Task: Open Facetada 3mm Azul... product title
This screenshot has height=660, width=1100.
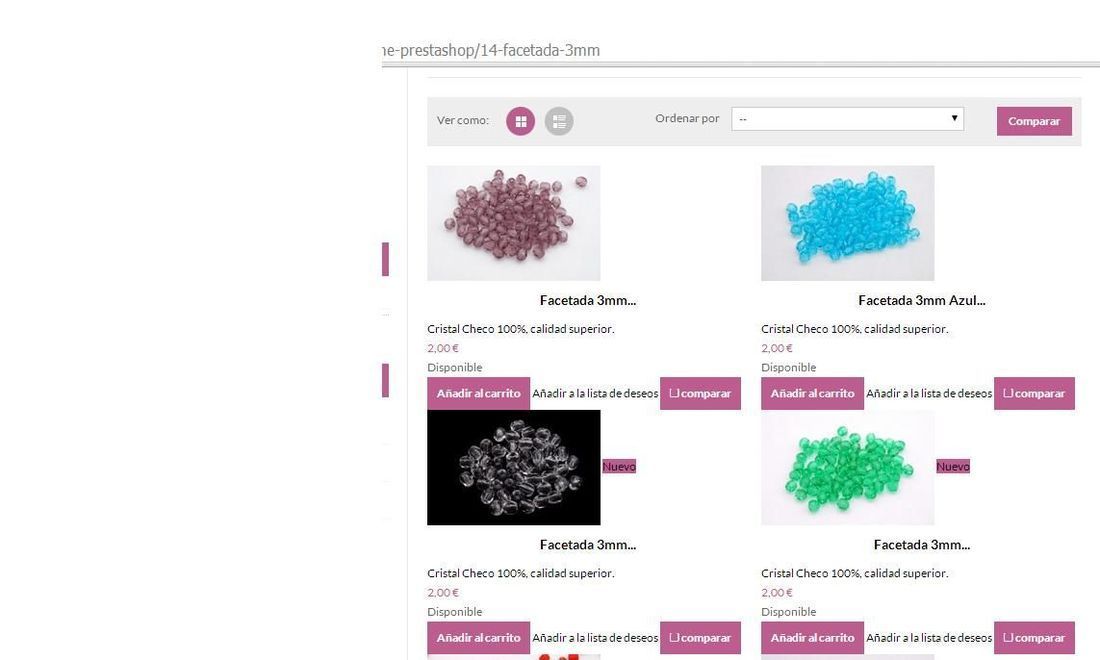Action: tap(921, 300)
